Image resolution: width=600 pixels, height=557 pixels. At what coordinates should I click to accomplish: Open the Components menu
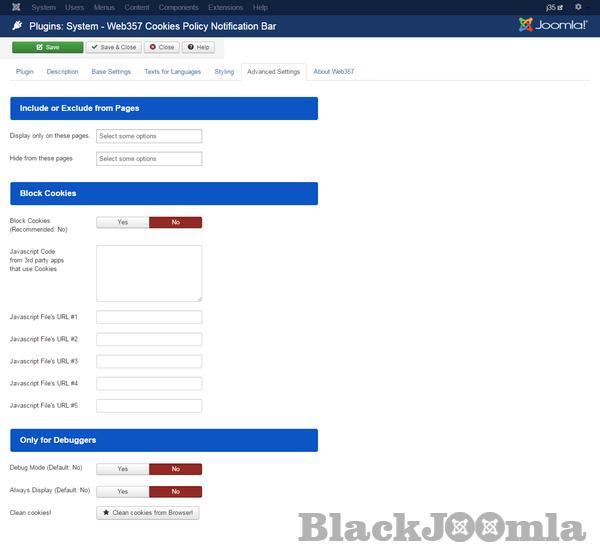pyautogui.click(x=178, y=7)
